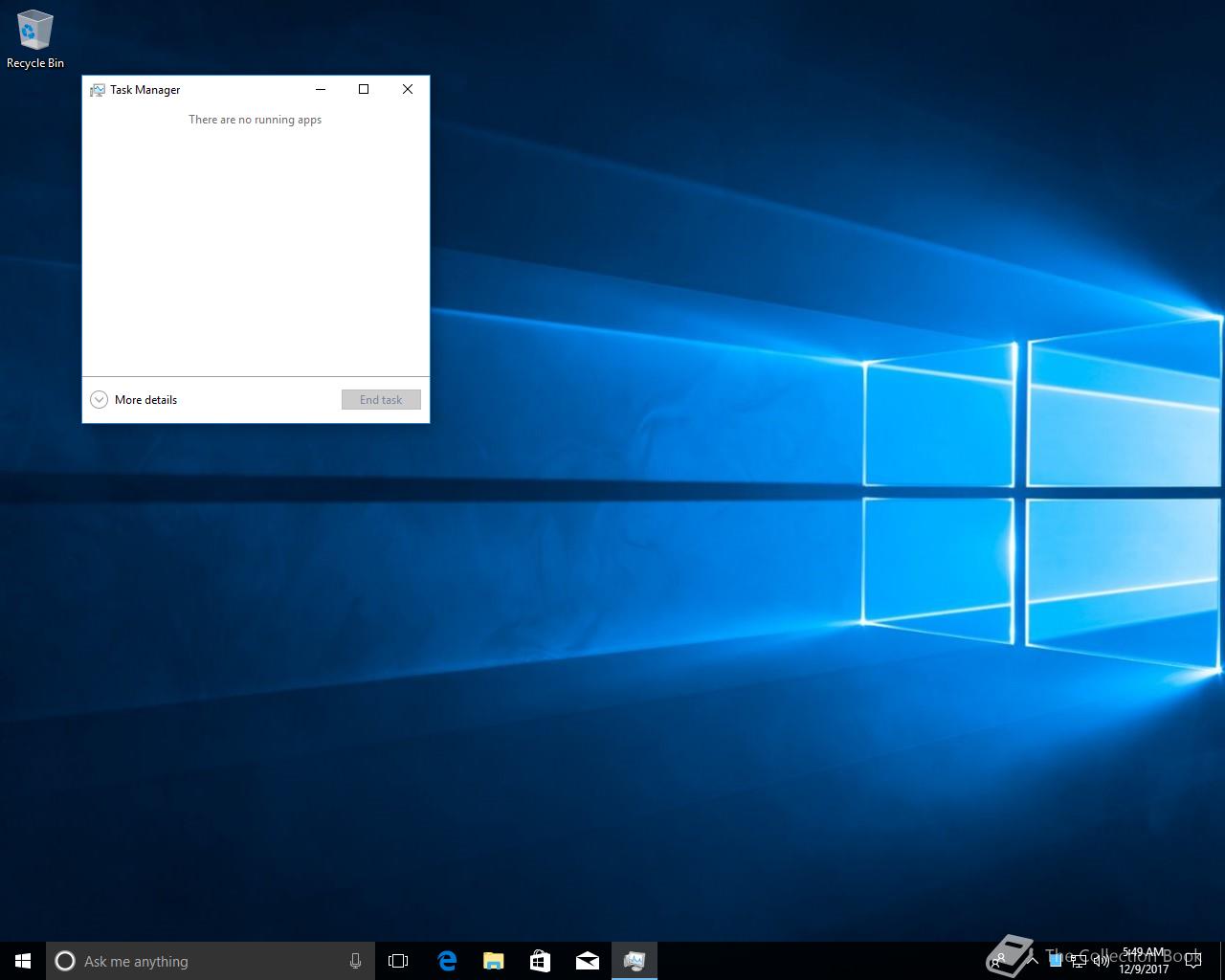
Task: Open the Microsoft Store taskbar icon
Action: click(x=540, y=961)
